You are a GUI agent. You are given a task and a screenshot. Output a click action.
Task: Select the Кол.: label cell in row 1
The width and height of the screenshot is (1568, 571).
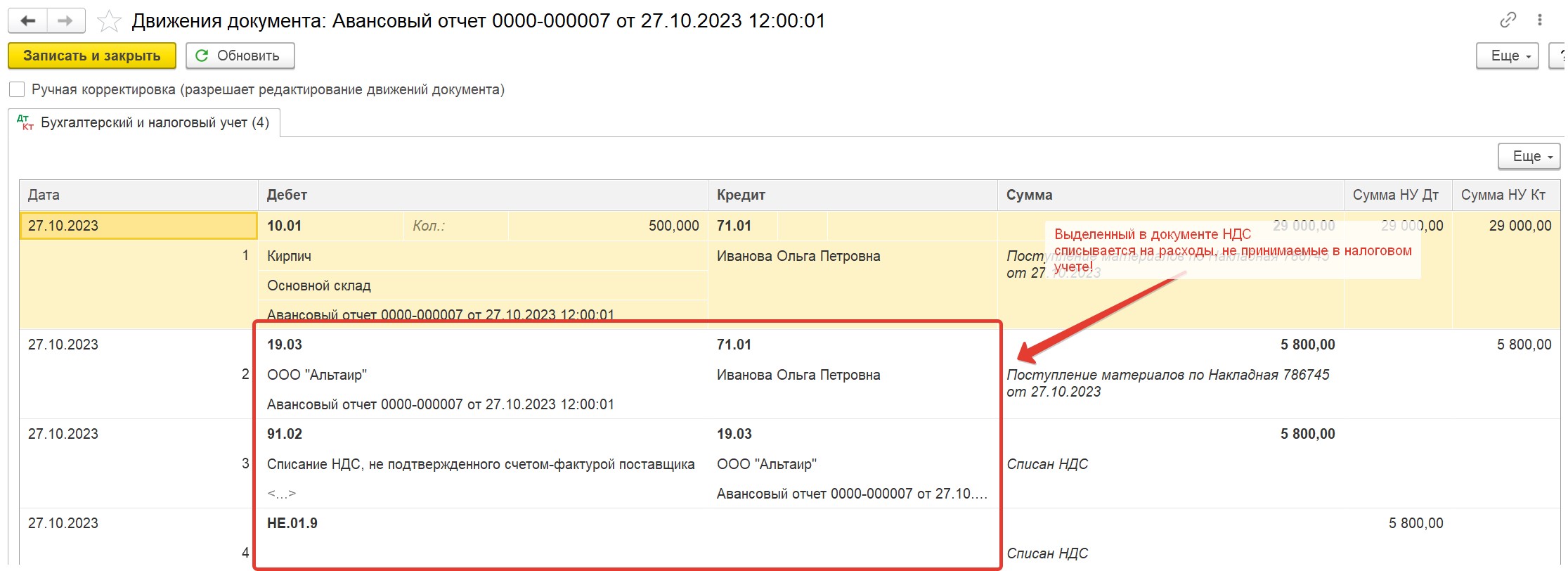(x=455, y=226)
